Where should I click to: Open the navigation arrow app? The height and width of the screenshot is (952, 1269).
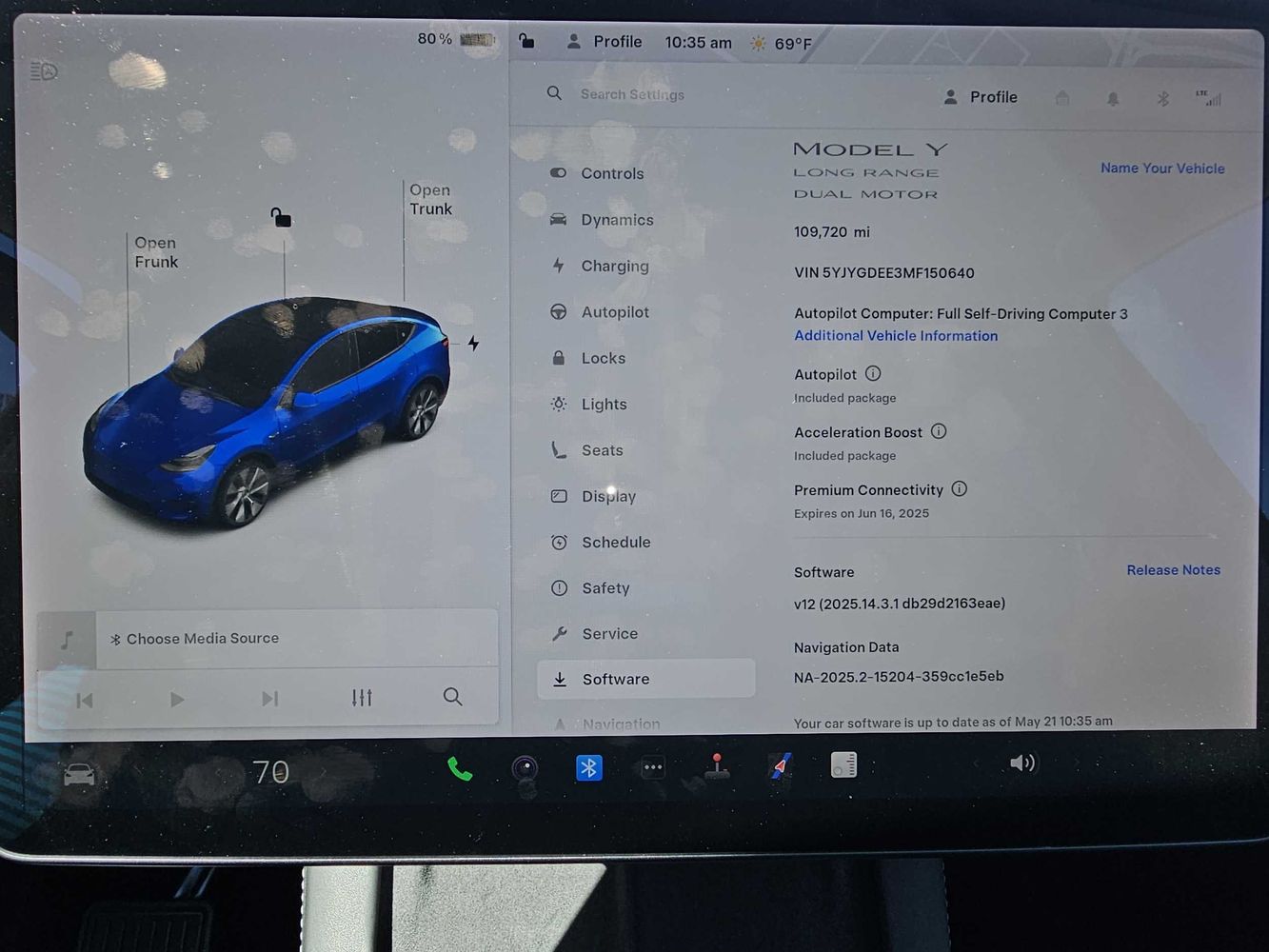tap(781, 765)
